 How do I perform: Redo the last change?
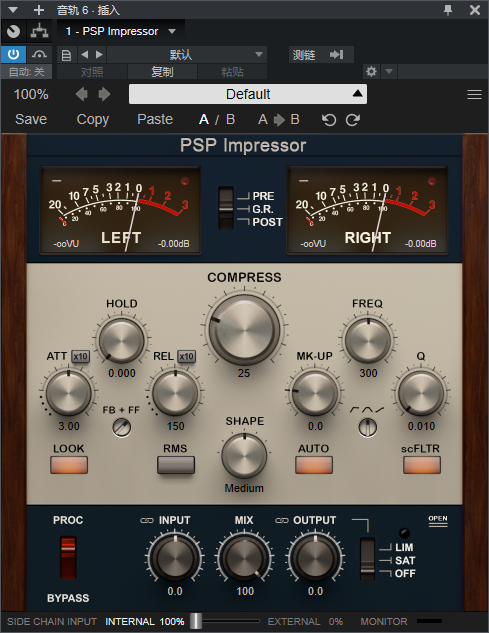click(x=353, y=120)
